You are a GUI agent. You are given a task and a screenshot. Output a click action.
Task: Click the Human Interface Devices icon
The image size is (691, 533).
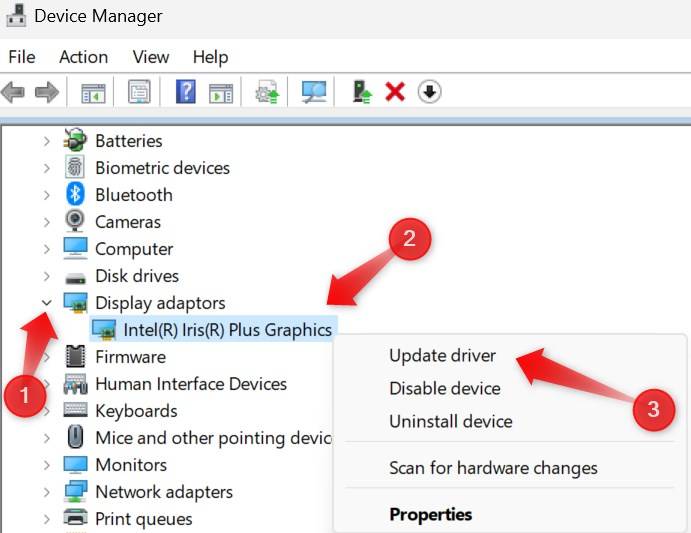75,384
